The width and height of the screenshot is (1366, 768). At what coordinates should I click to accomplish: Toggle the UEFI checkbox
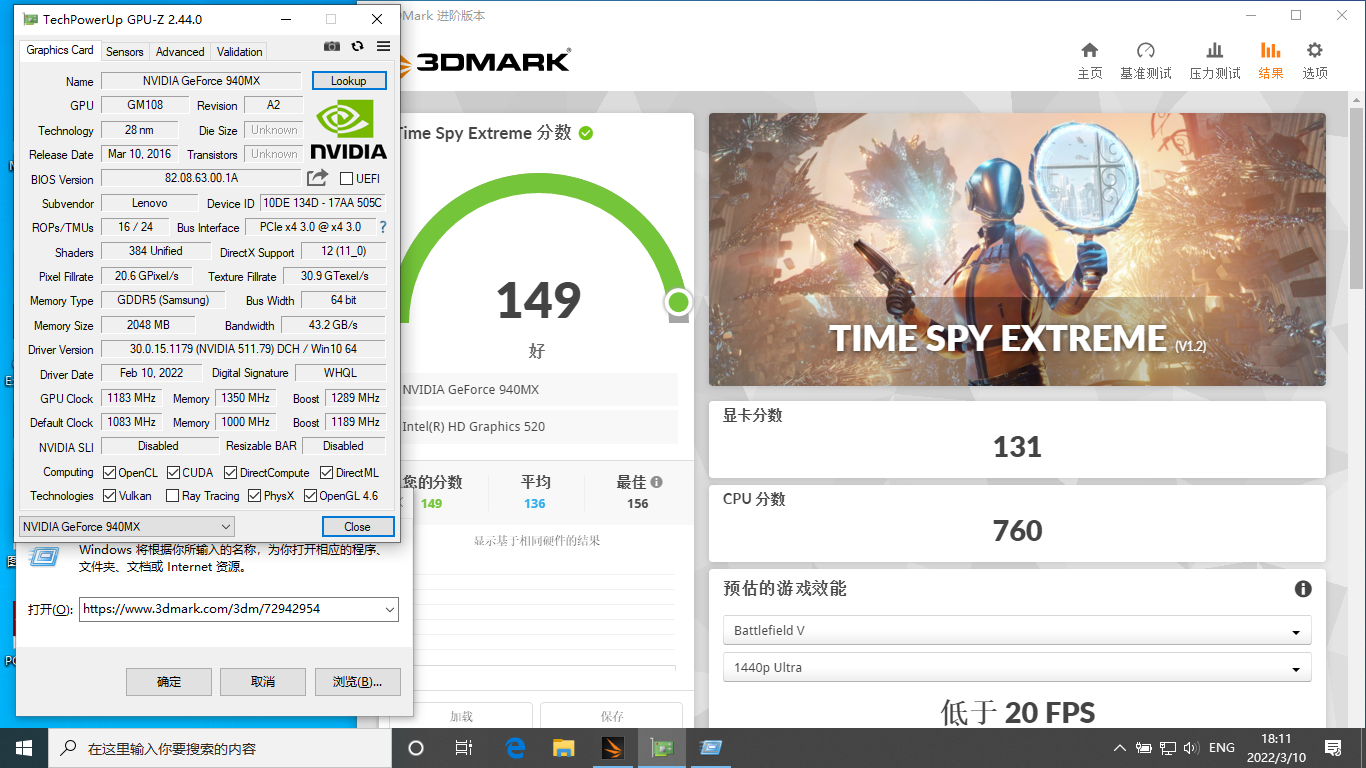(346, 179)
